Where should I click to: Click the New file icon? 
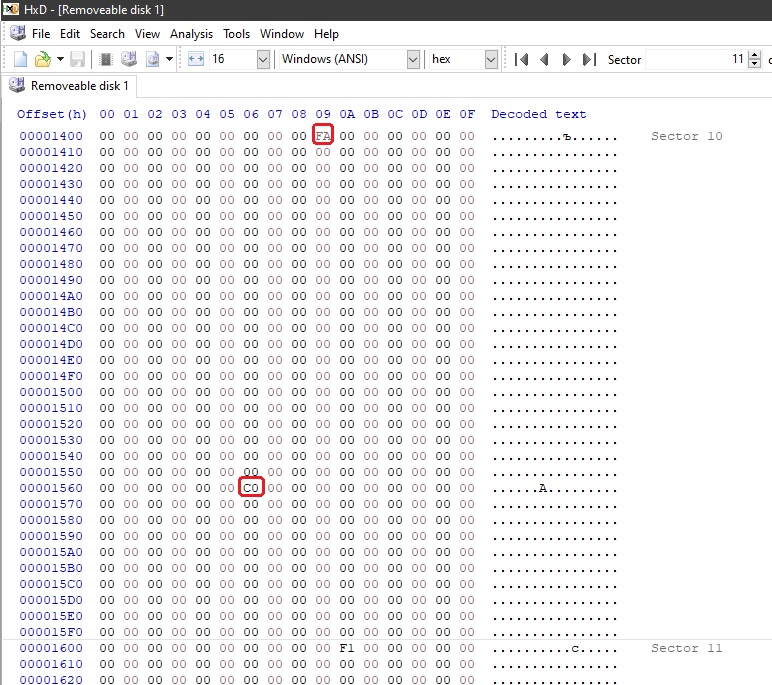click(x=20, y=60)
